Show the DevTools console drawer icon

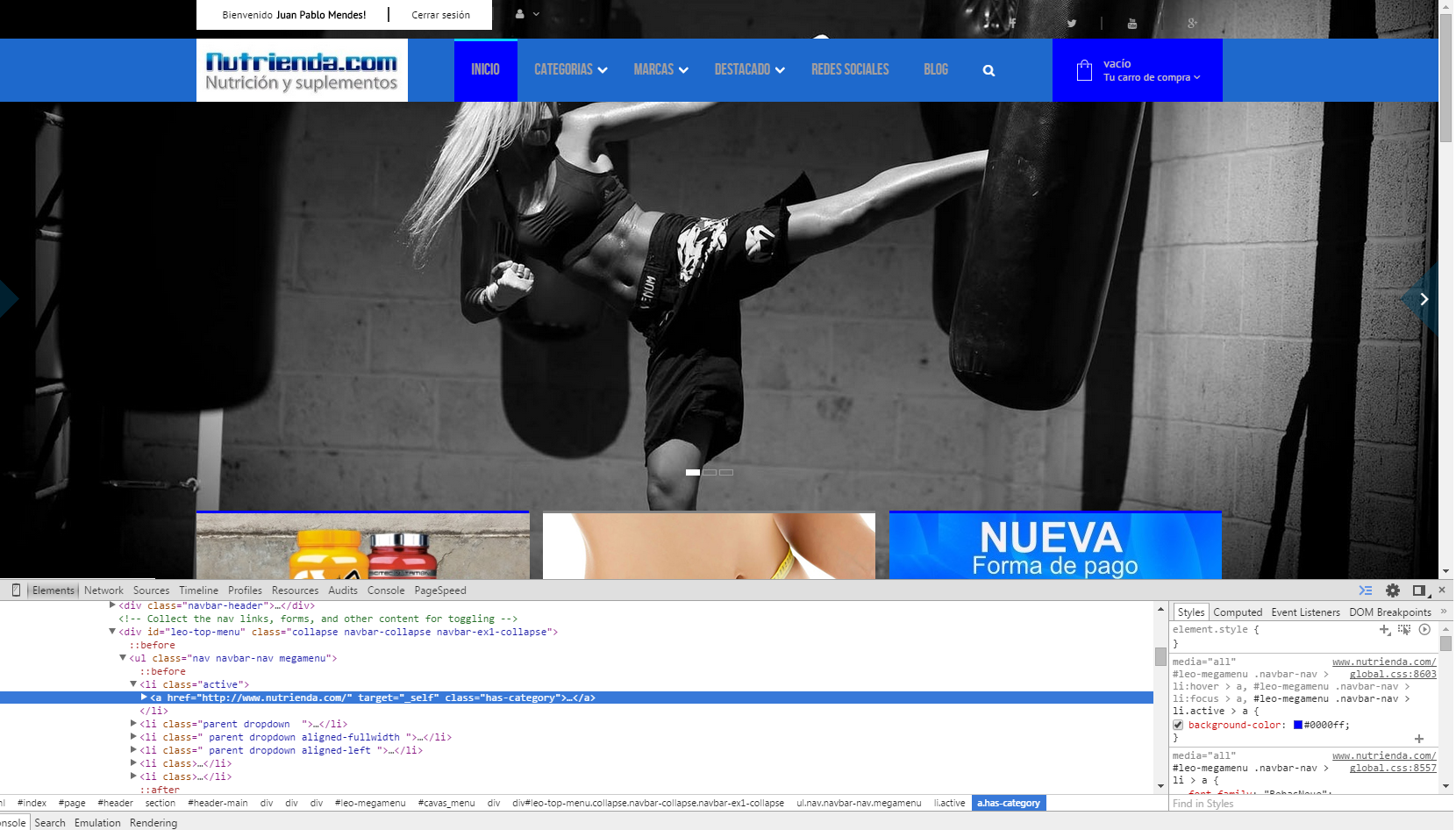coord(1366,590)
